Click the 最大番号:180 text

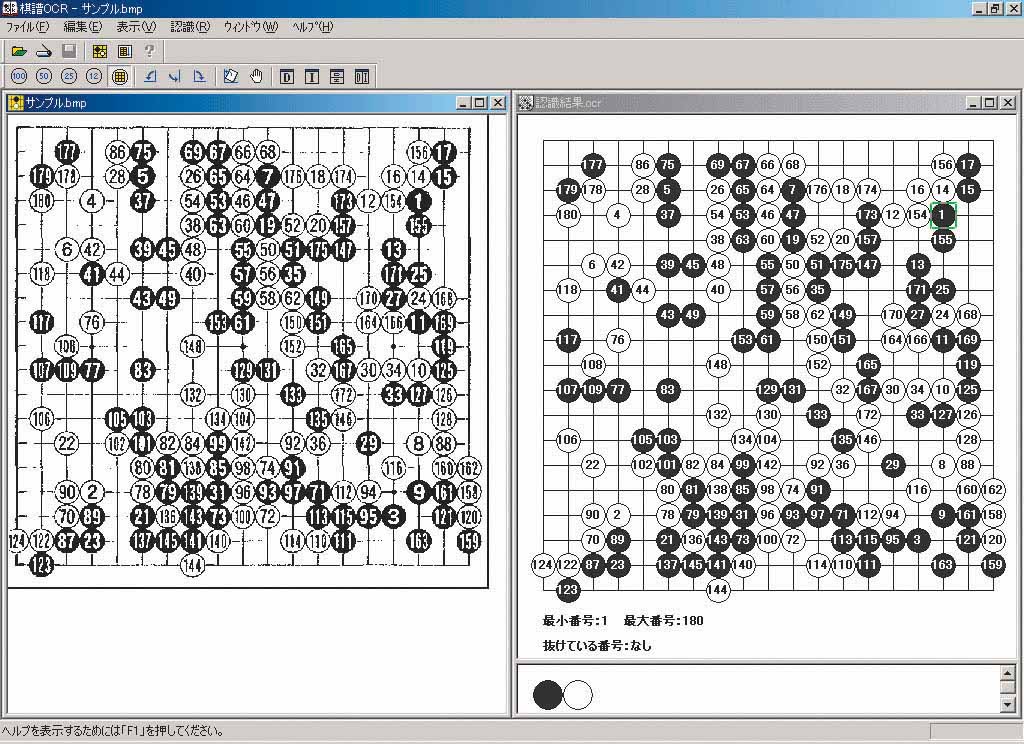[664, 621]
